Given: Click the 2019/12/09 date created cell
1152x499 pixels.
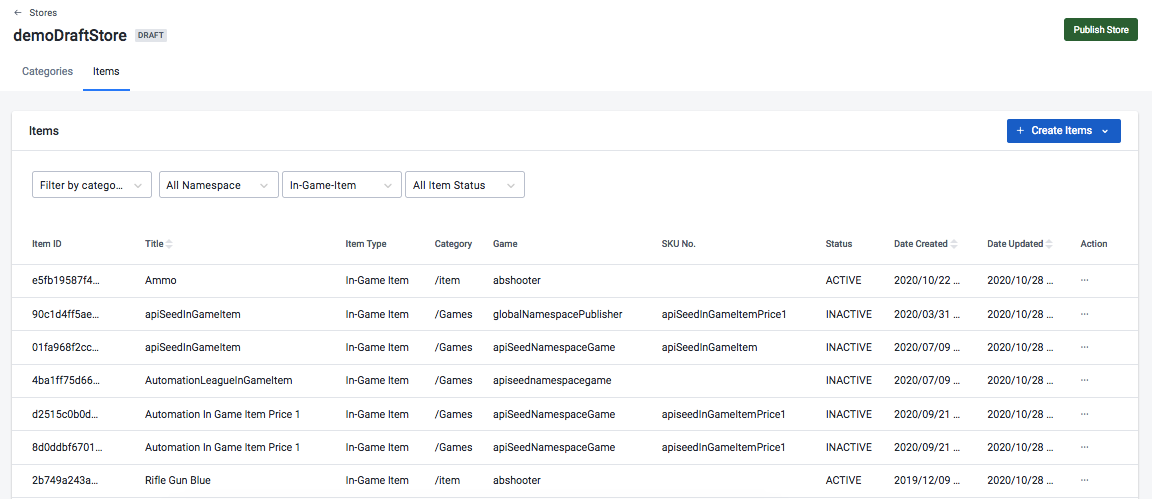Looking at the screenshot, I should (927, 480).
